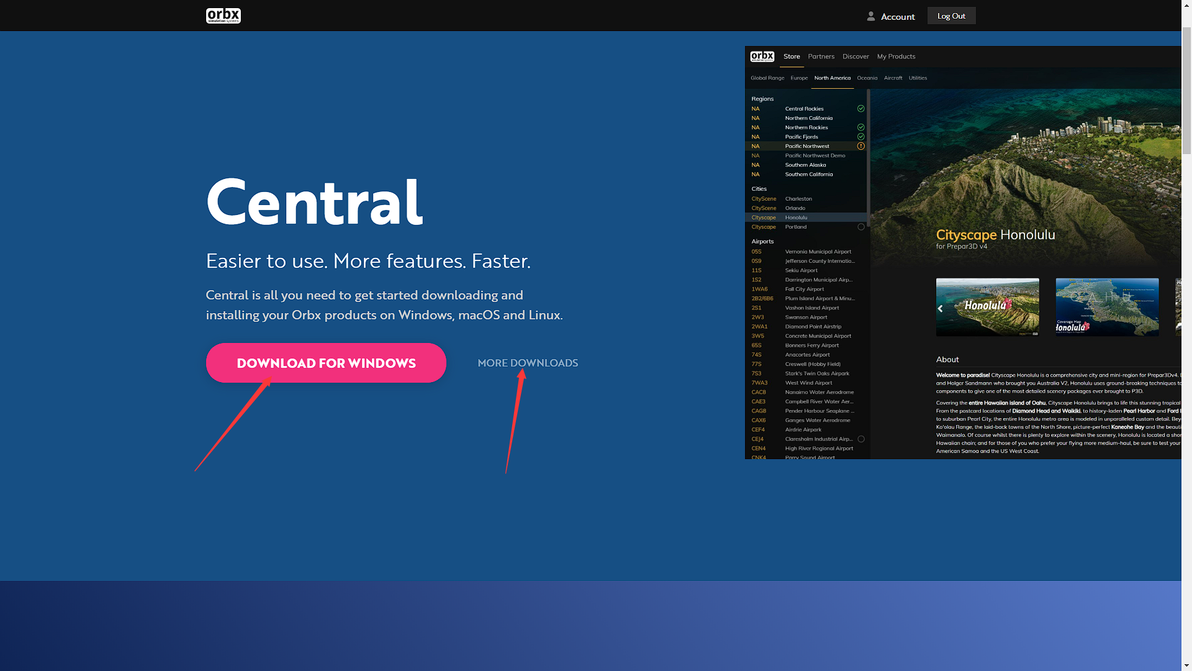
Task: Switch to Oceania category
Action: click(867, 78)
